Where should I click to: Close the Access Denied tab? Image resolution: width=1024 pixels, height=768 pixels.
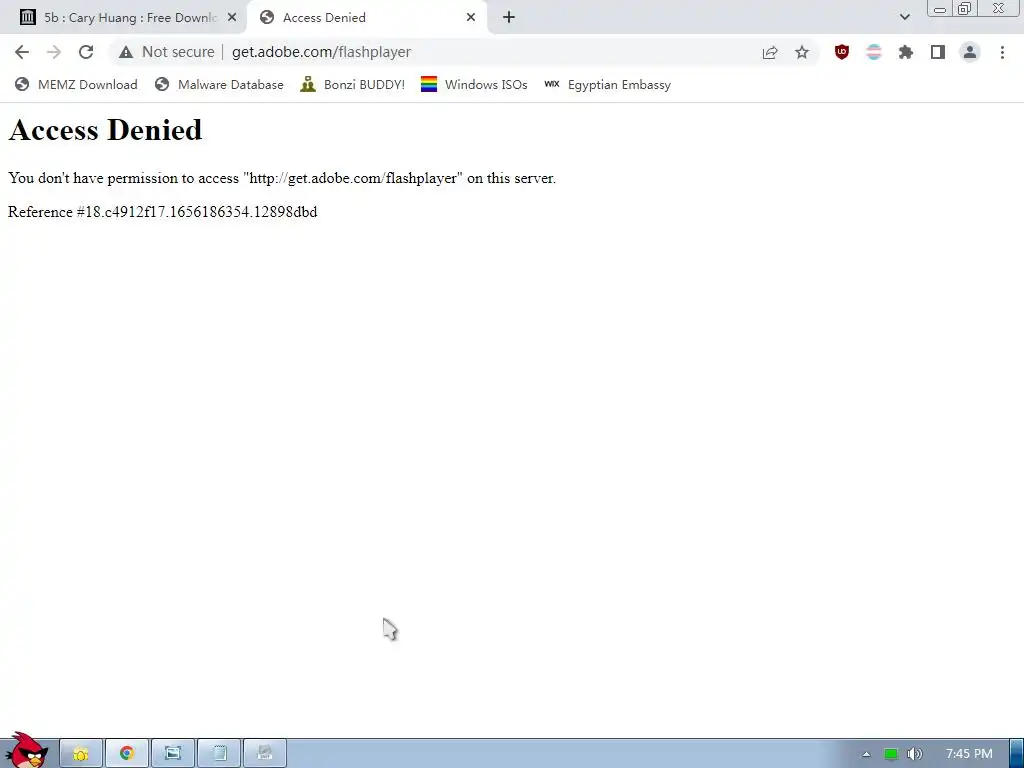(471, 18)
